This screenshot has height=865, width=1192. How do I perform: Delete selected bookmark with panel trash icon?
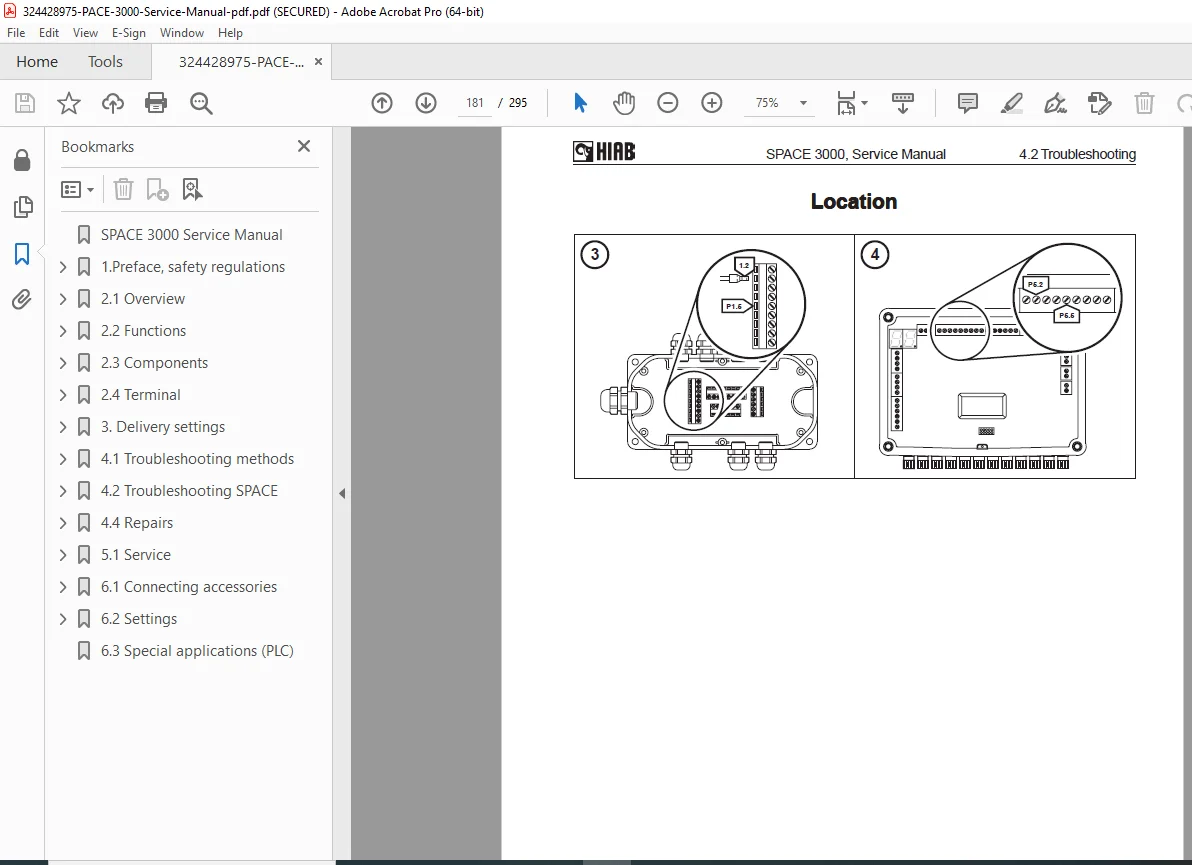click(123, 189)
